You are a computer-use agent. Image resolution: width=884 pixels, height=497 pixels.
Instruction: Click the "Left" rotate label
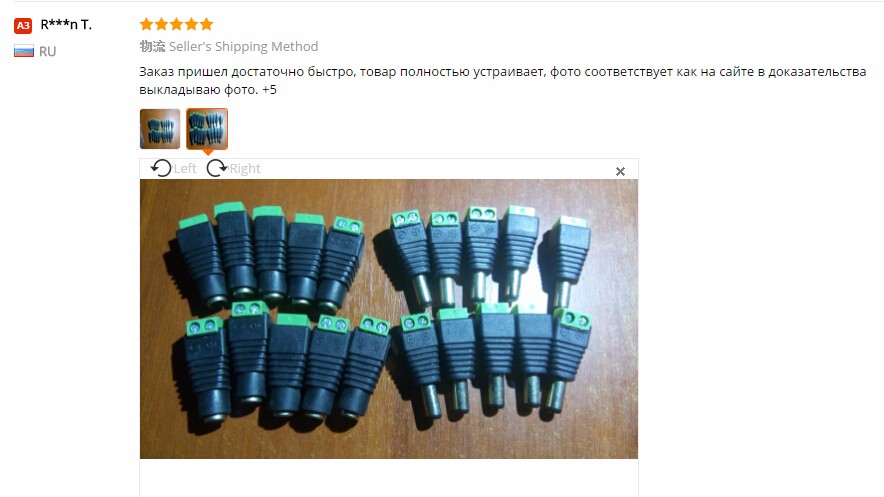coord(185,168)
